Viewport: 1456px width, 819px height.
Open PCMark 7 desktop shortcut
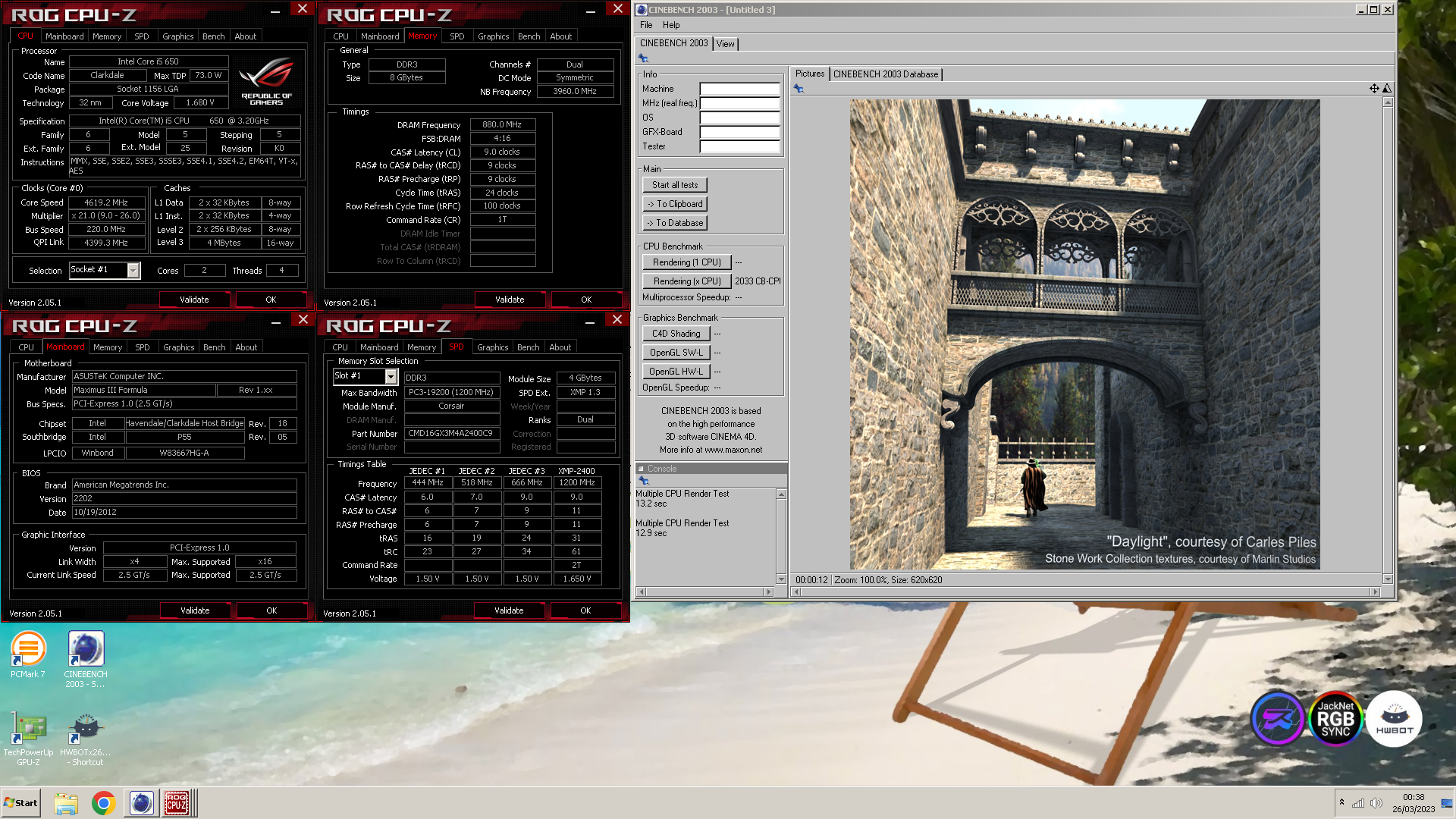28,654
